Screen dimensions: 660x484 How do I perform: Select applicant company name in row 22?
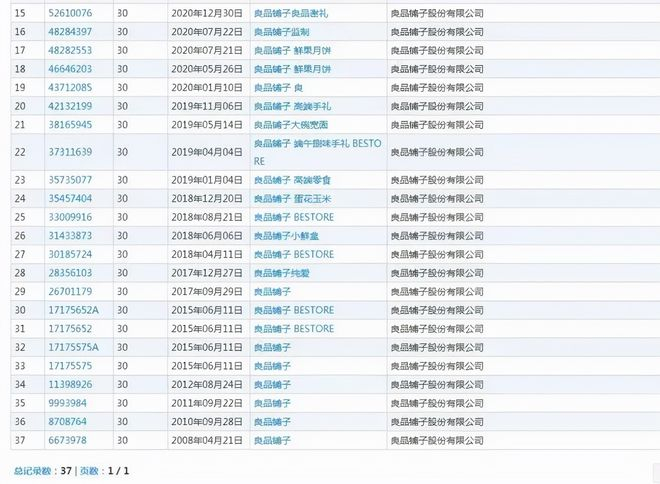437,152
